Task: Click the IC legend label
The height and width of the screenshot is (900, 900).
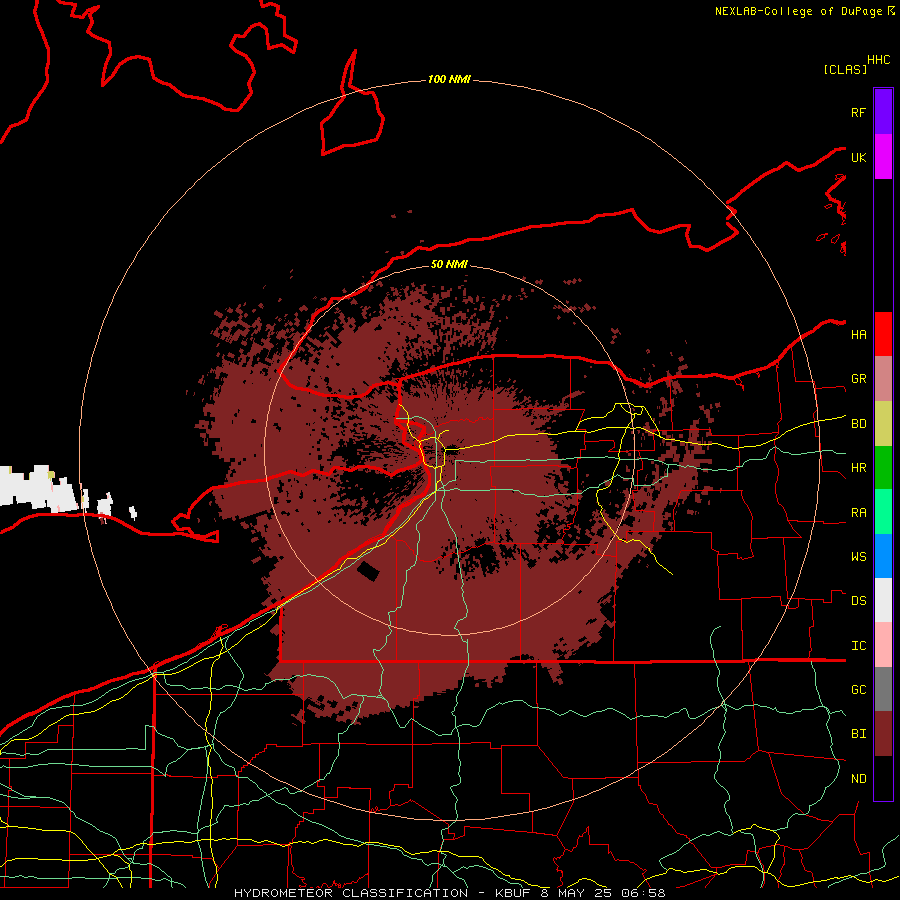Action: tap(859, 646)
